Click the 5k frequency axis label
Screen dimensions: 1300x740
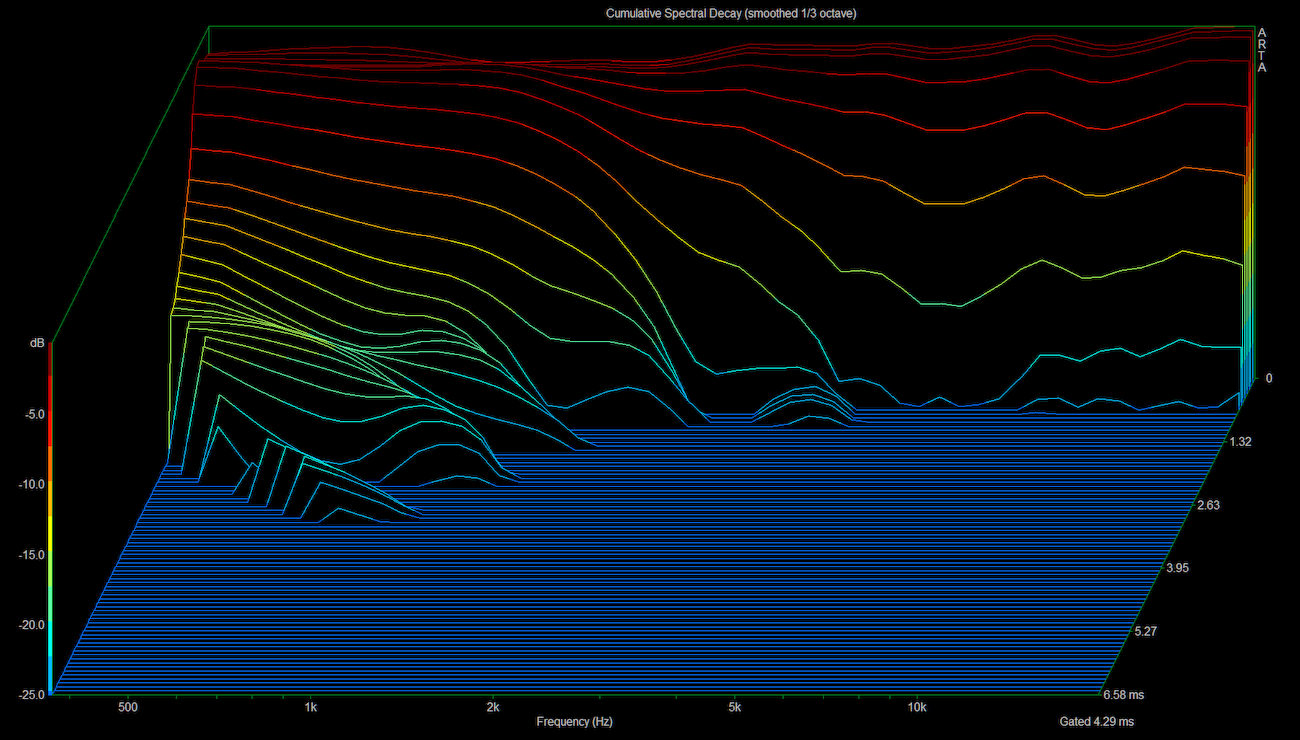click(x=734, y=707)
